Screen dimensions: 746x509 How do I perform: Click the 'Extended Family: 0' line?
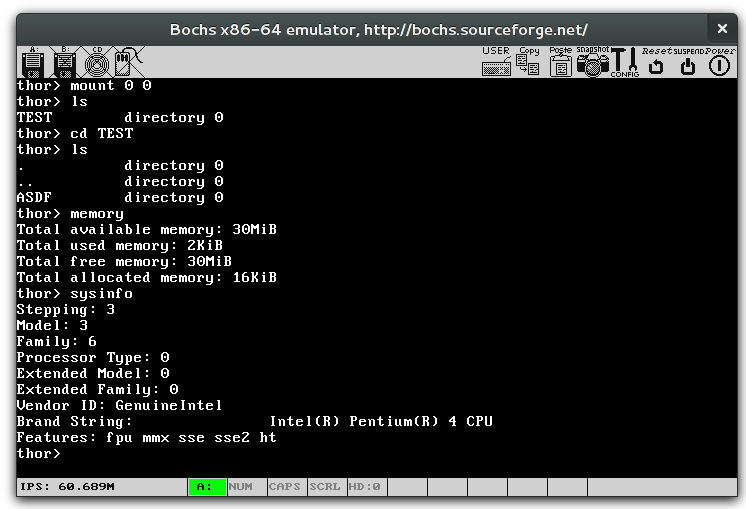98,390
